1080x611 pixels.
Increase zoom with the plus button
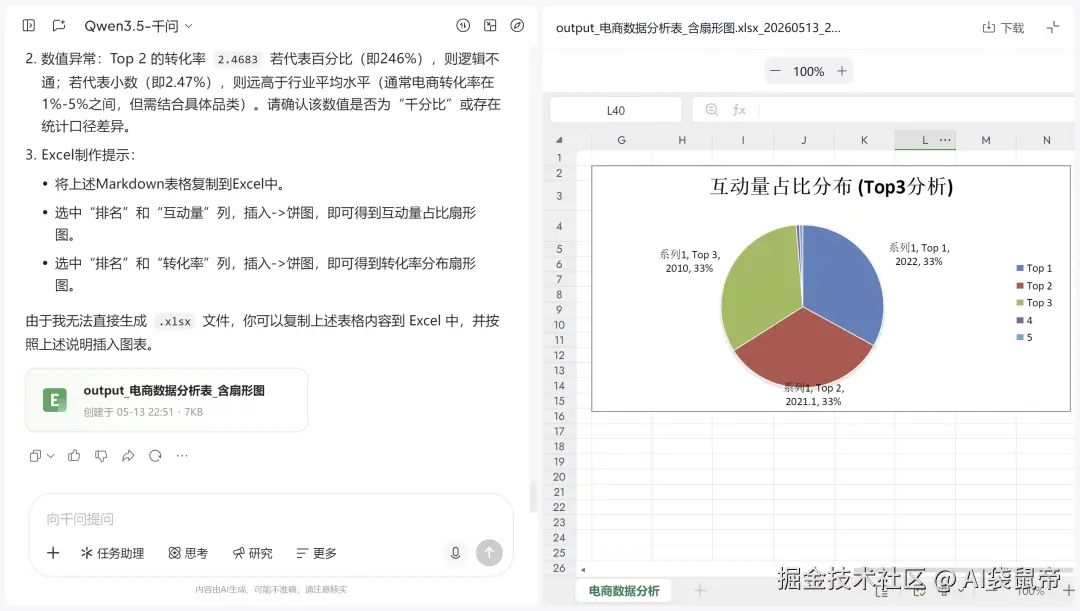(842, 71)
